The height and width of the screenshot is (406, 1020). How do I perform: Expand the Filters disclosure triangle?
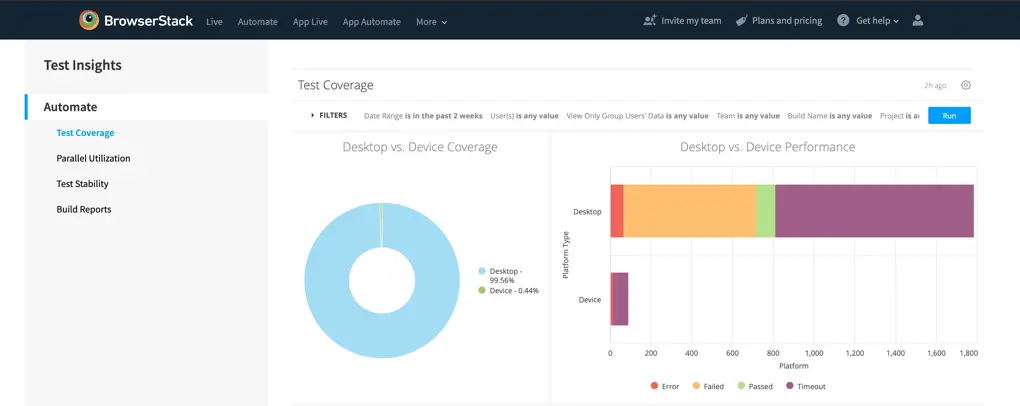[x=313, y=116]
